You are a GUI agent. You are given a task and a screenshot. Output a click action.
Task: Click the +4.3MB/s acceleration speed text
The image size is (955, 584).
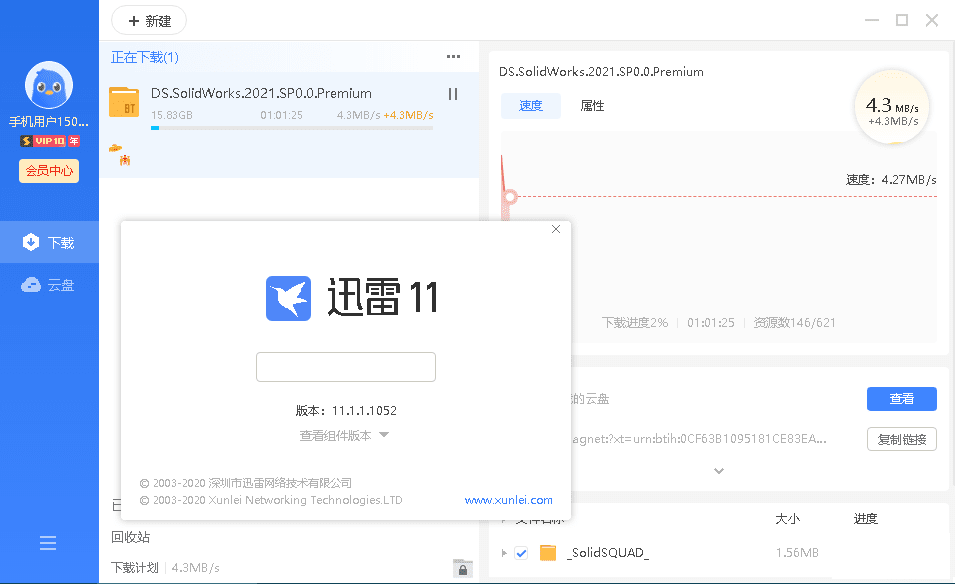coord(408,115)
